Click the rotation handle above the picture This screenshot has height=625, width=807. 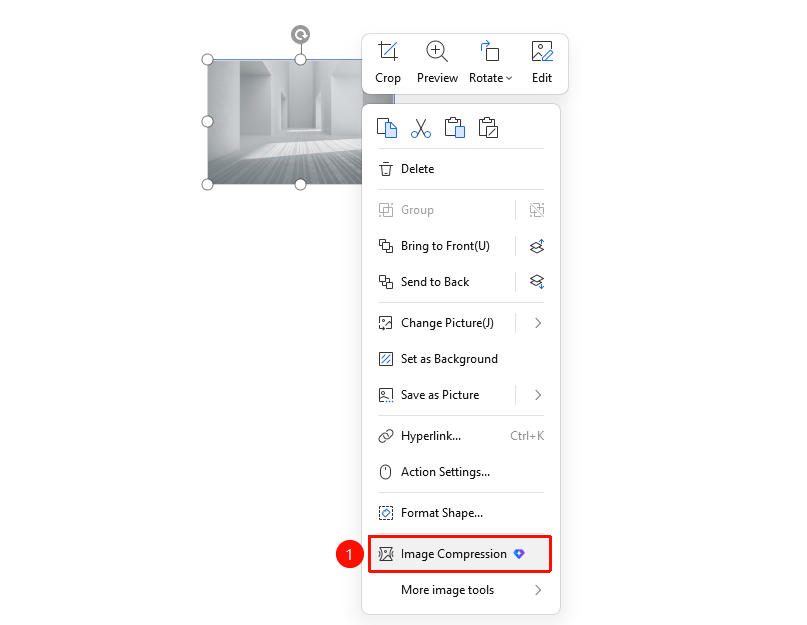coord(301,34)
